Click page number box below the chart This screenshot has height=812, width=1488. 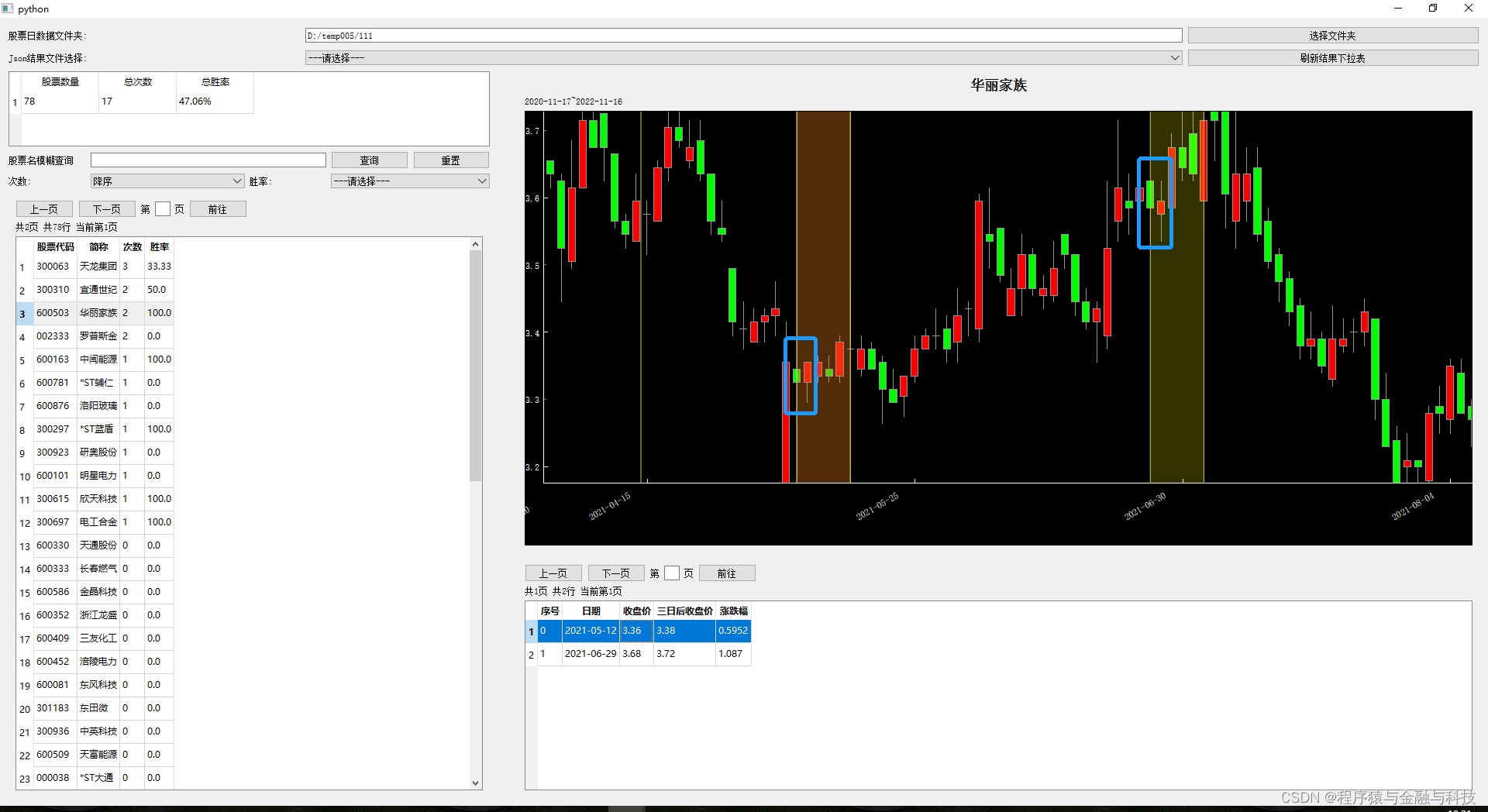tap(672, 573)
